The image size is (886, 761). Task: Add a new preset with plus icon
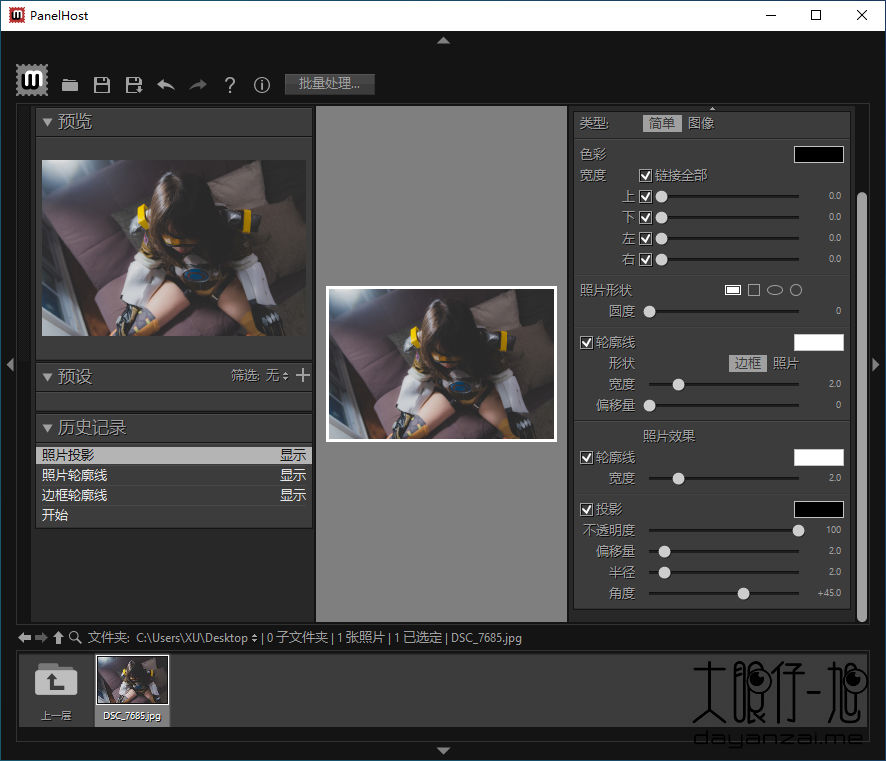point(303,375)
